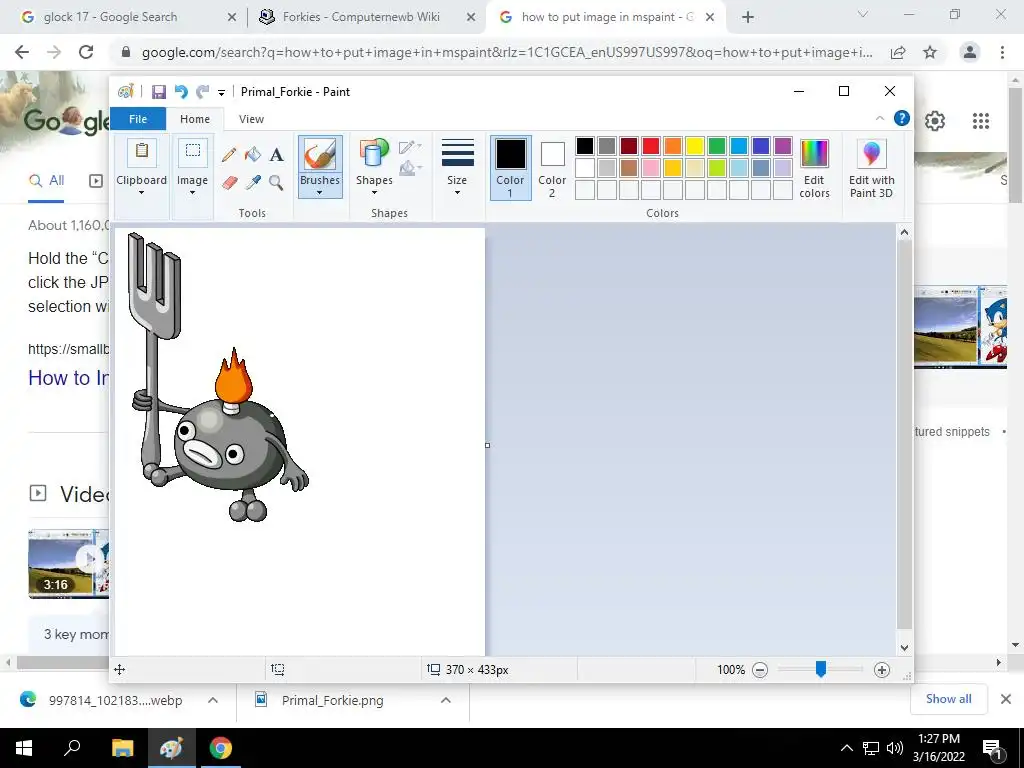Screen dimensions: 1024x768
Task: Select the Text tool in Paint
Action: [276, 155]
